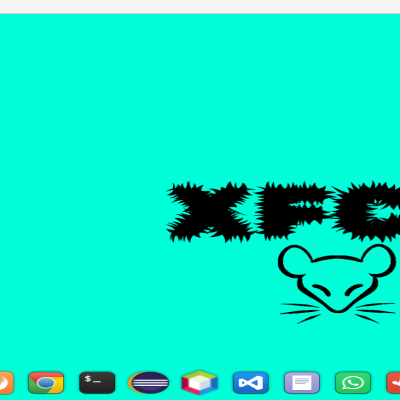Viewport: 400px width, 400px height.
Task: Open Eclipse IDE from the dock
Action: coord(148,383)
